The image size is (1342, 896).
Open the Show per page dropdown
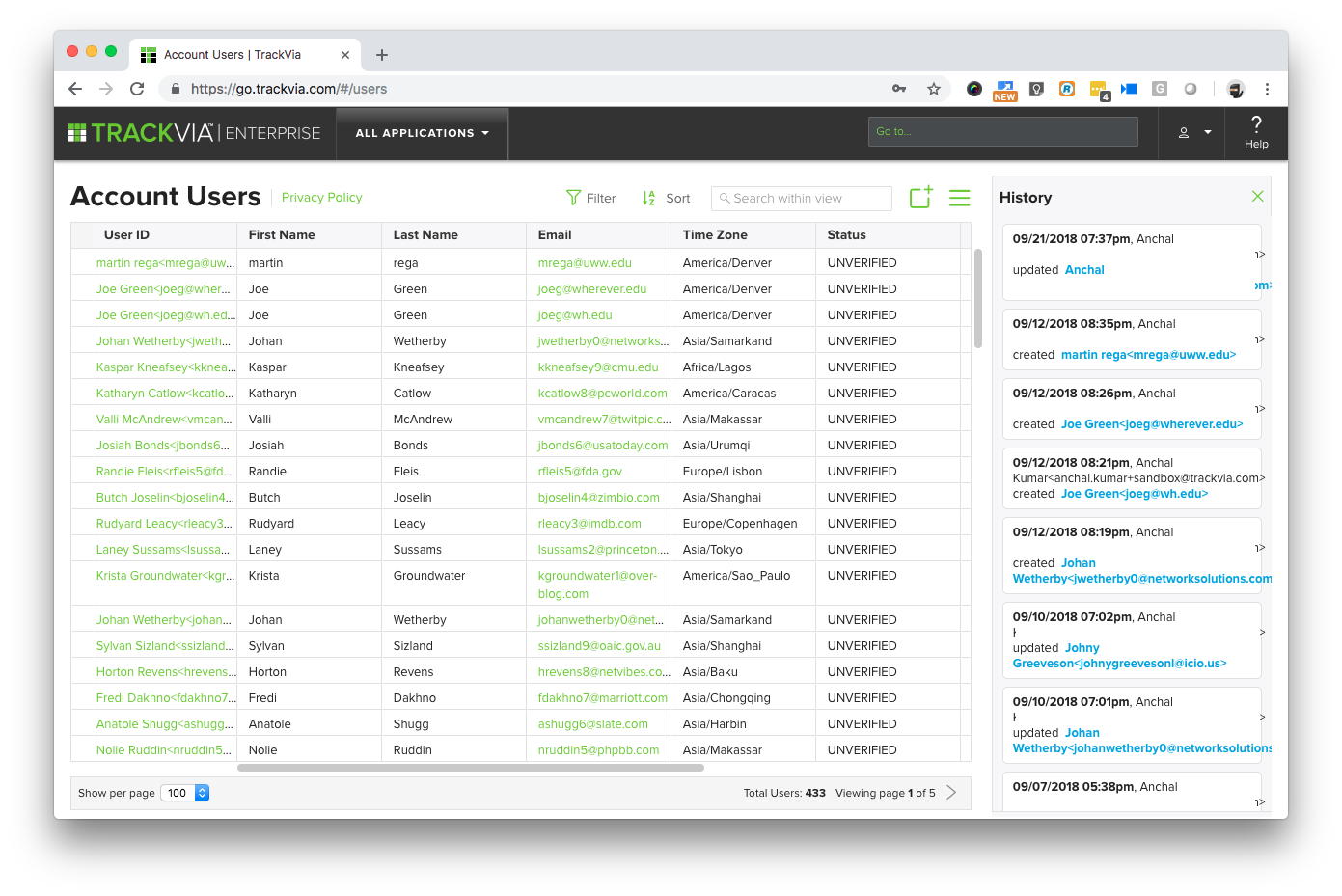184,793
